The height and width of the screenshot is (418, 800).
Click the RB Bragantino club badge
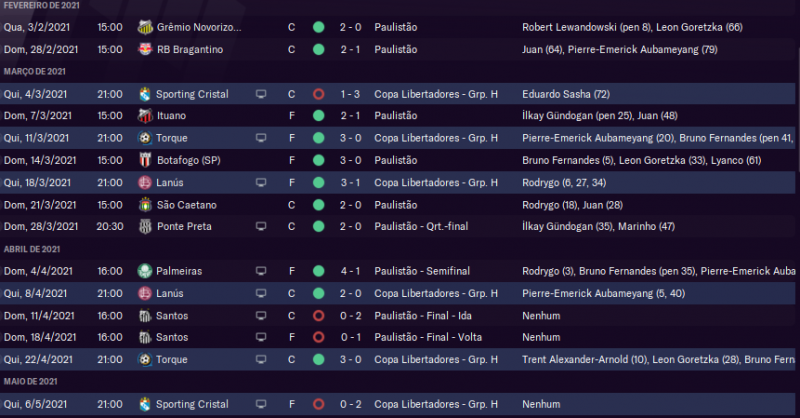click(x=145, y=49)
